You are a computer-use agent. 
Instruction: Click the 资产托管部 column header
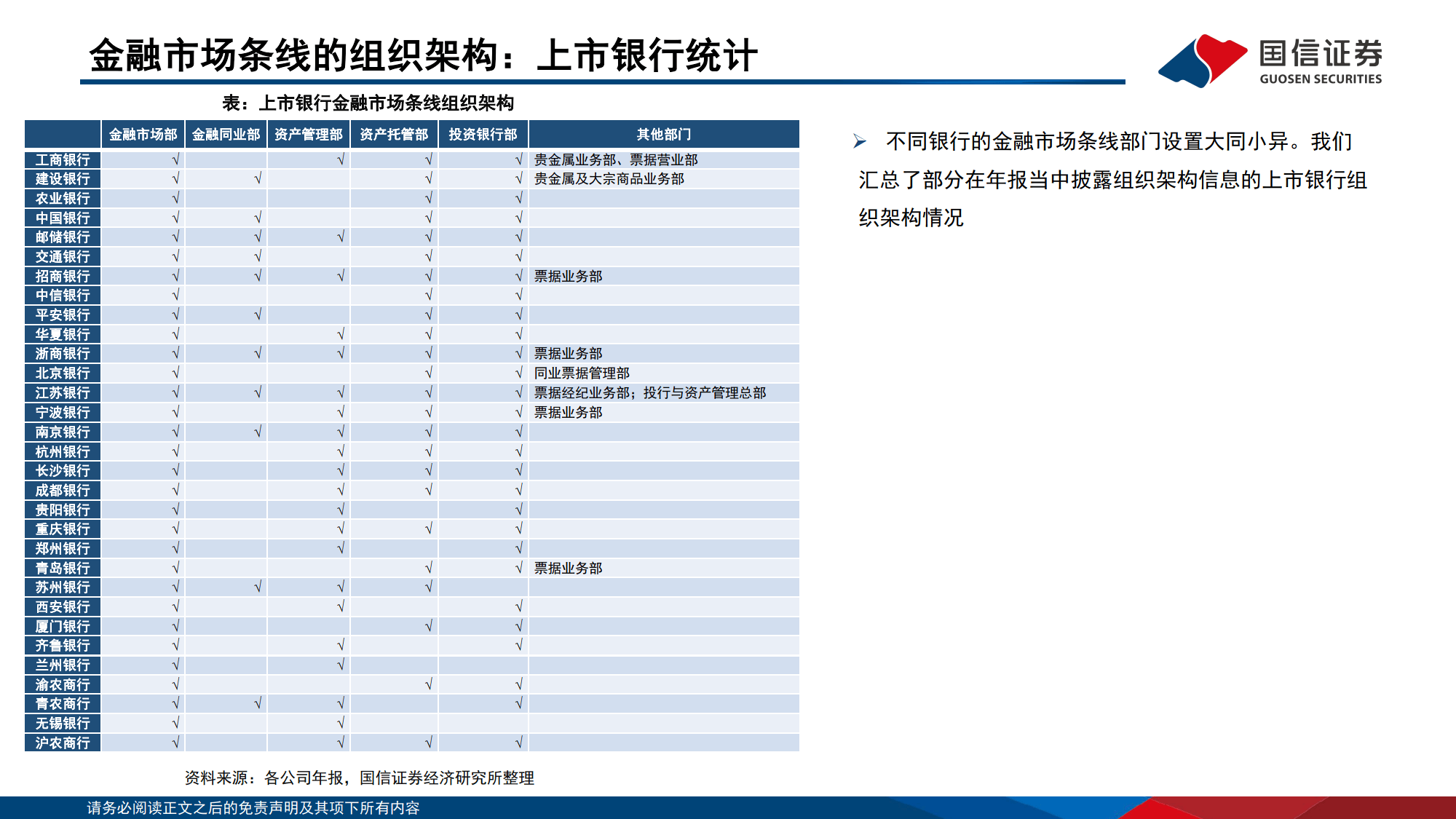pos(394,135)
